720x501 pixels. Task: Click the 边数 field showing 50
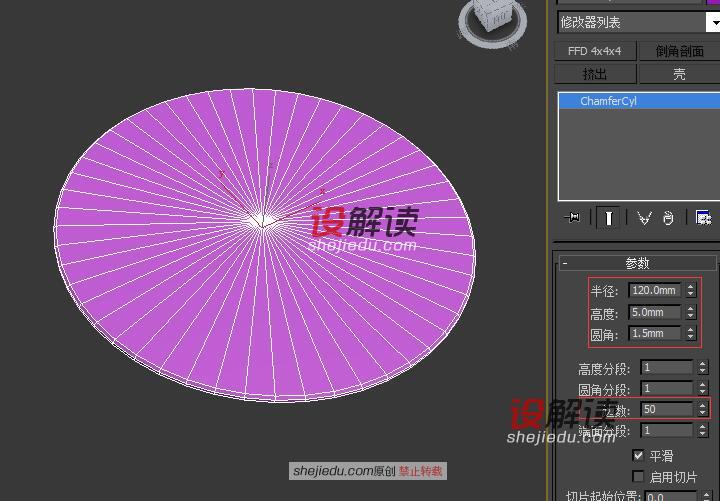(667, 409)
